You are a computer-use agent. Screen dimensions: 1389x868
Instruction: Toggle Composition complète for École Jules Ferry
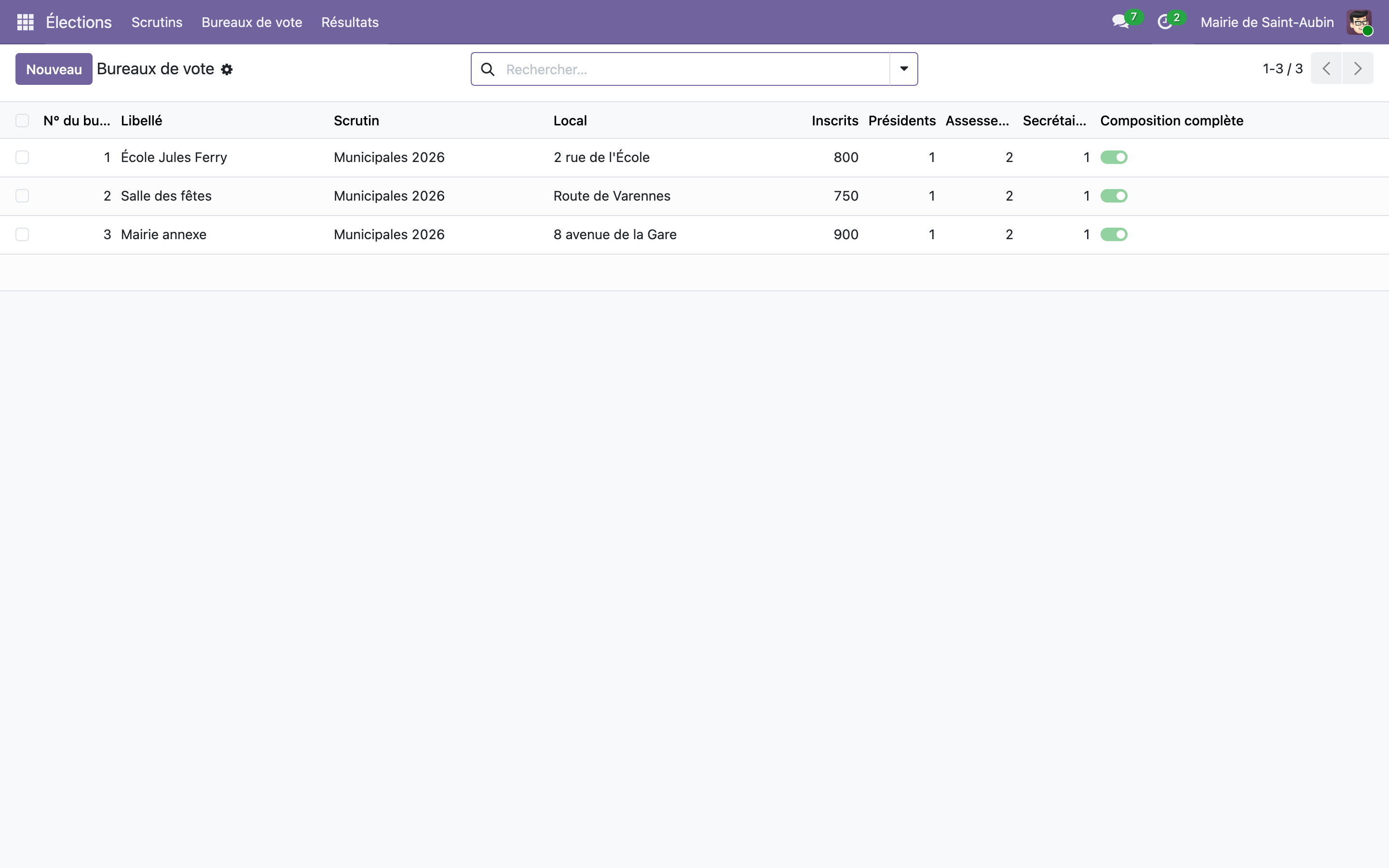[x=1114, y=157]
